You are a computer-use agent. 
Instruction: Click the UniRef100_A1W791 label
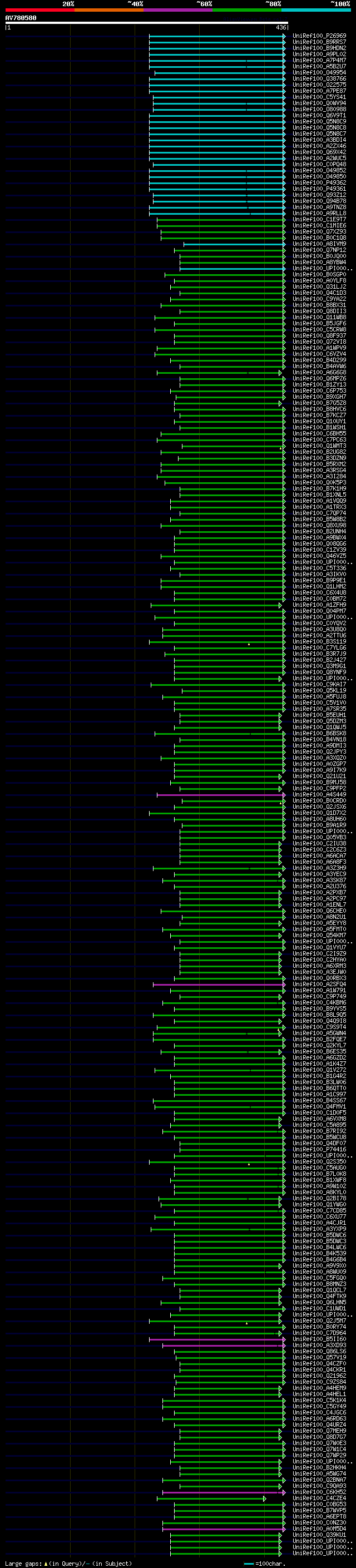319,990
